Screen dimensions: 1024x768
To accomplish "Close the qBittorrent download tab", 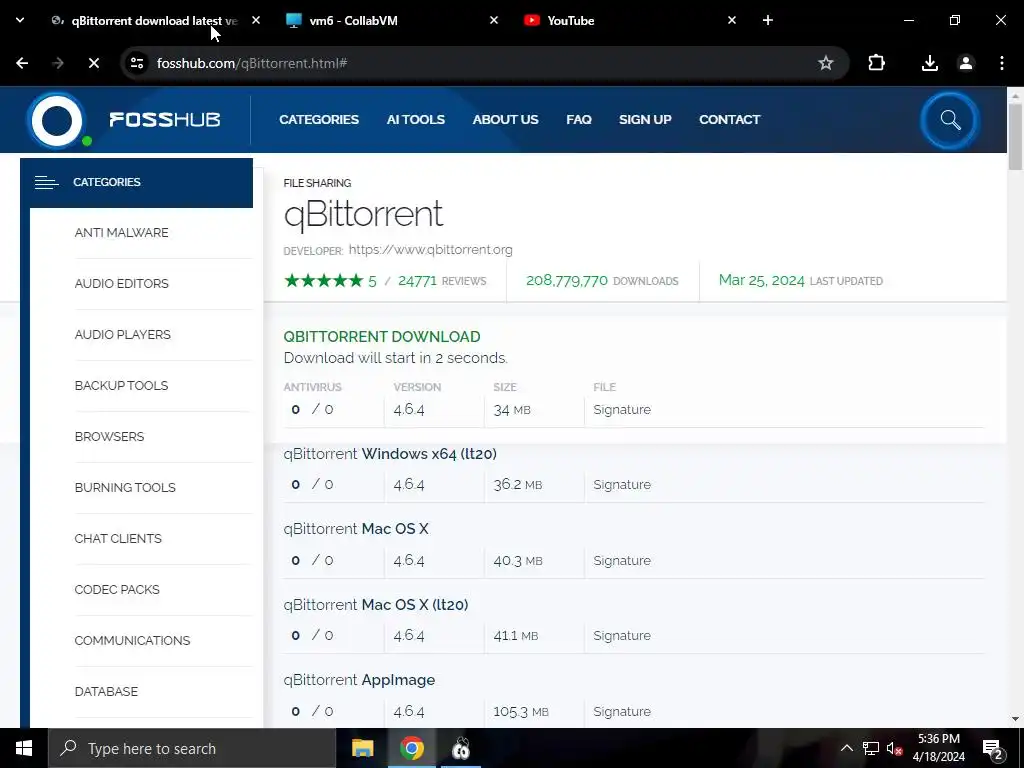I will pyautogui.click(x=256, y=20).
